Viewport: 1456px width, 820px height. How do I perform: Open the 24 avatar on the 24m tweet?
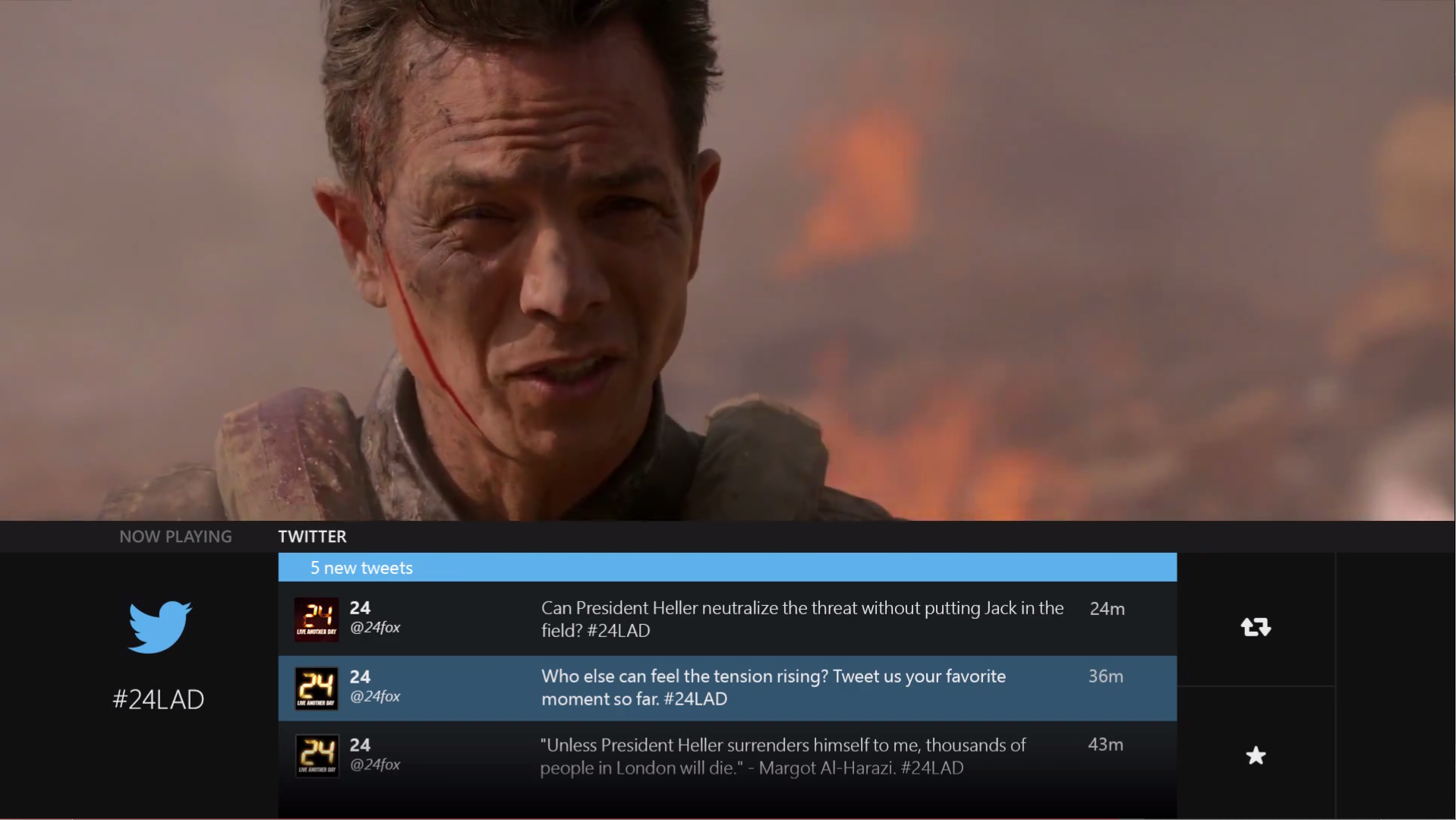click(316, 620)
